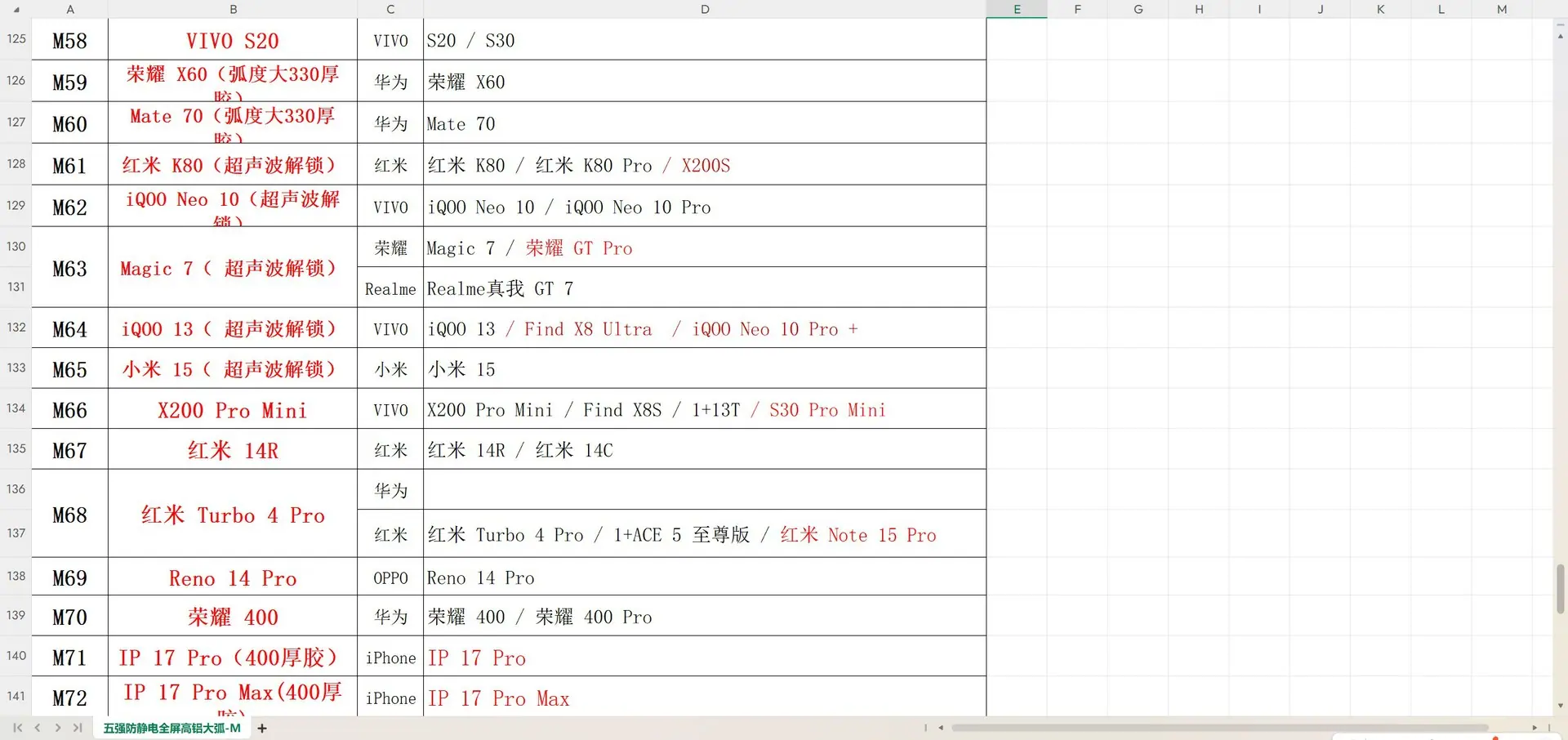Screen dimensions: 1568x740
Task: Select cell Reno 14 Pro in column D
Action: 705,577
